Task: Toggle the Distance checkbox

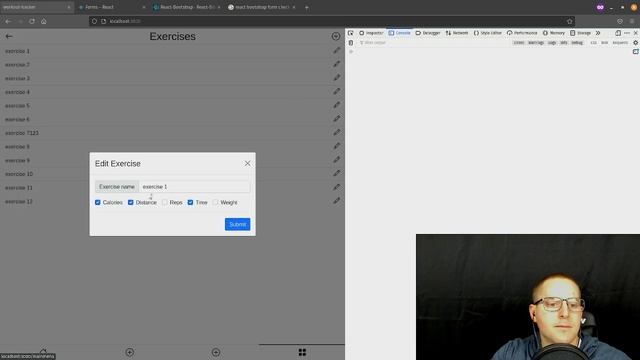Action: tap(131, 202)
